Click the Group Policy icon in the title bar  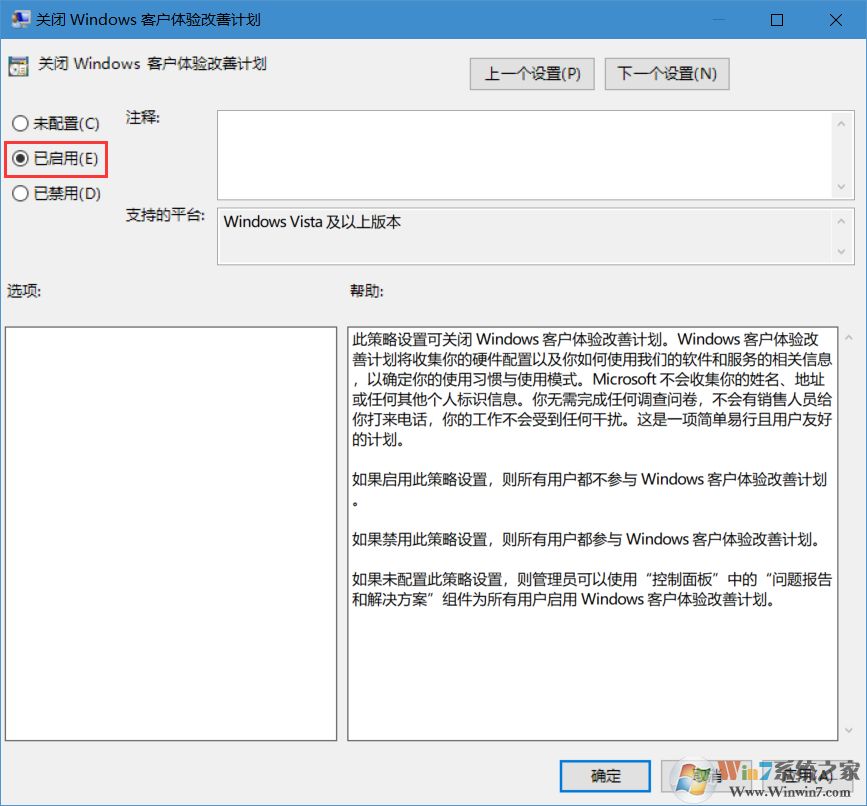pos(19,19)
